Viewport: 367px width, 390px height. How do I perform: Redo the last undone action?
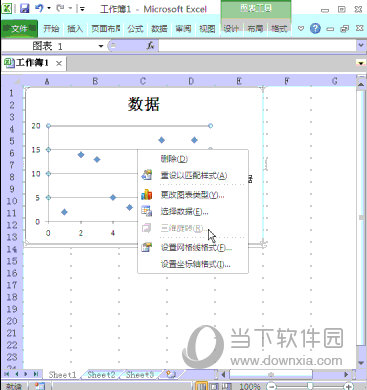point(60,8)
